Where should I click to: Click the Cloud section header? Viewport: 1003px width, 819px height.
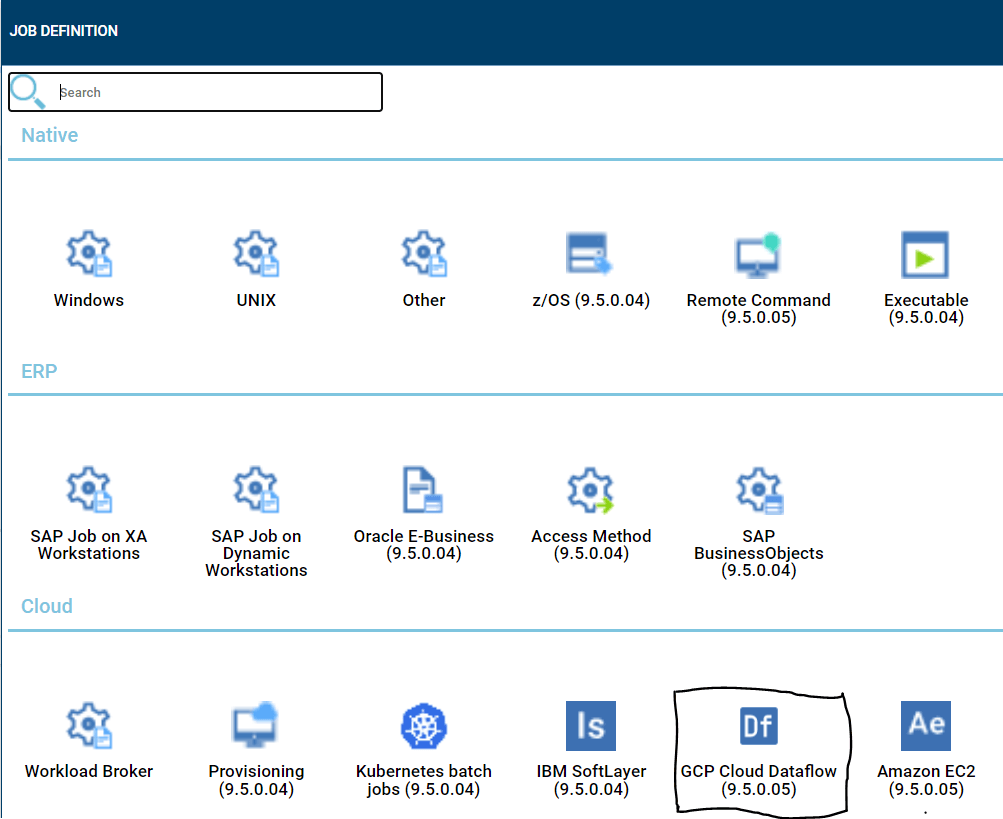46,606
